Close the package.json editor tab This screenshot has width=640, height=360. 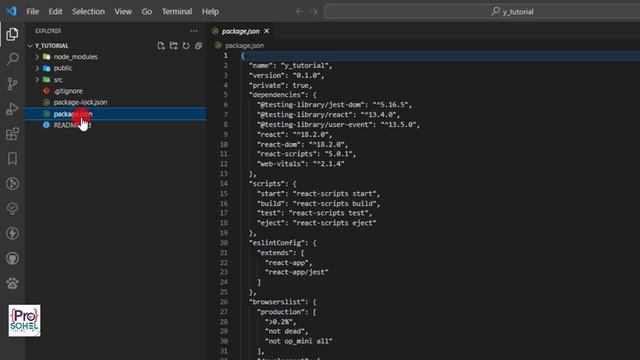(x=267, y=31)
